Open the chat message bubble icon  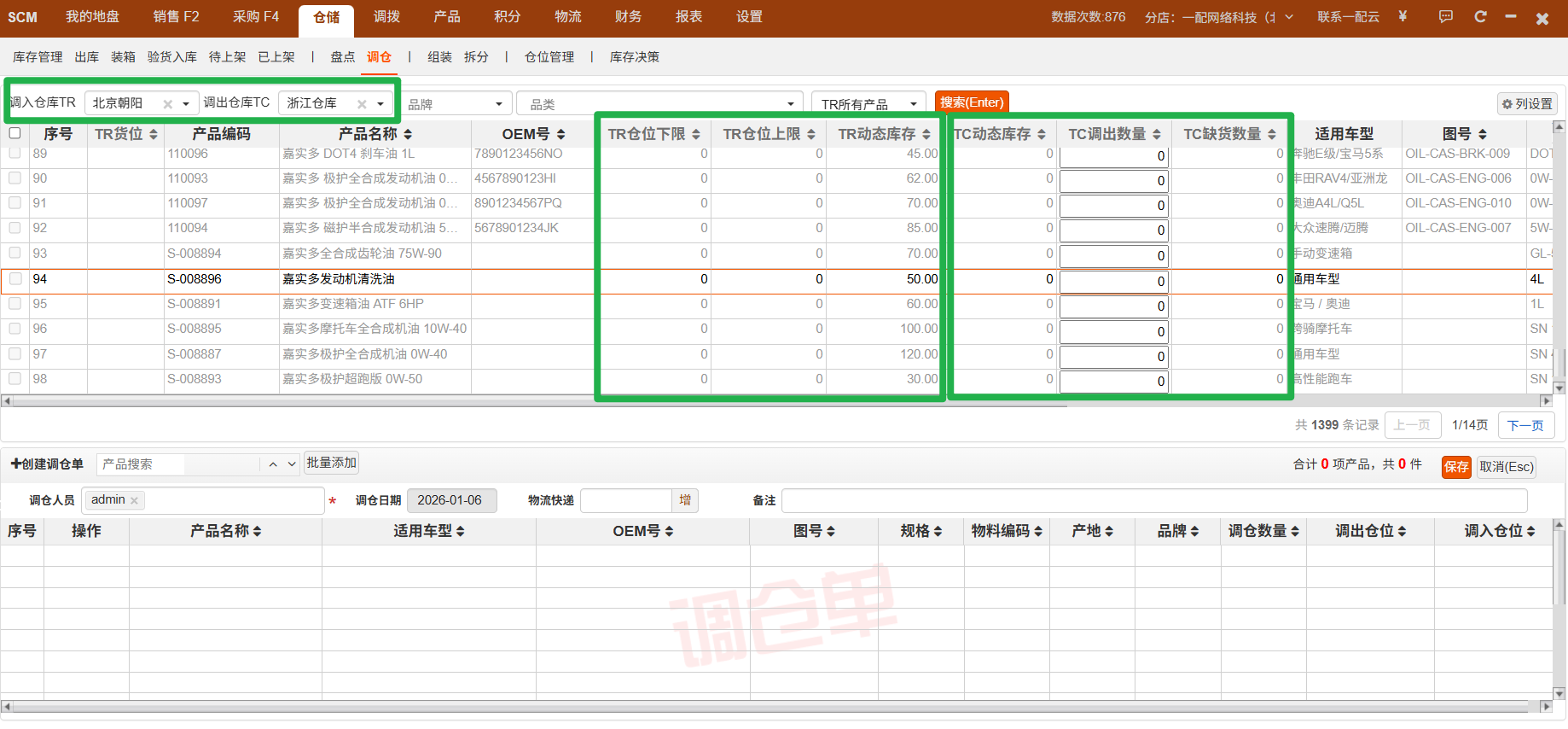click(1445, 17)
